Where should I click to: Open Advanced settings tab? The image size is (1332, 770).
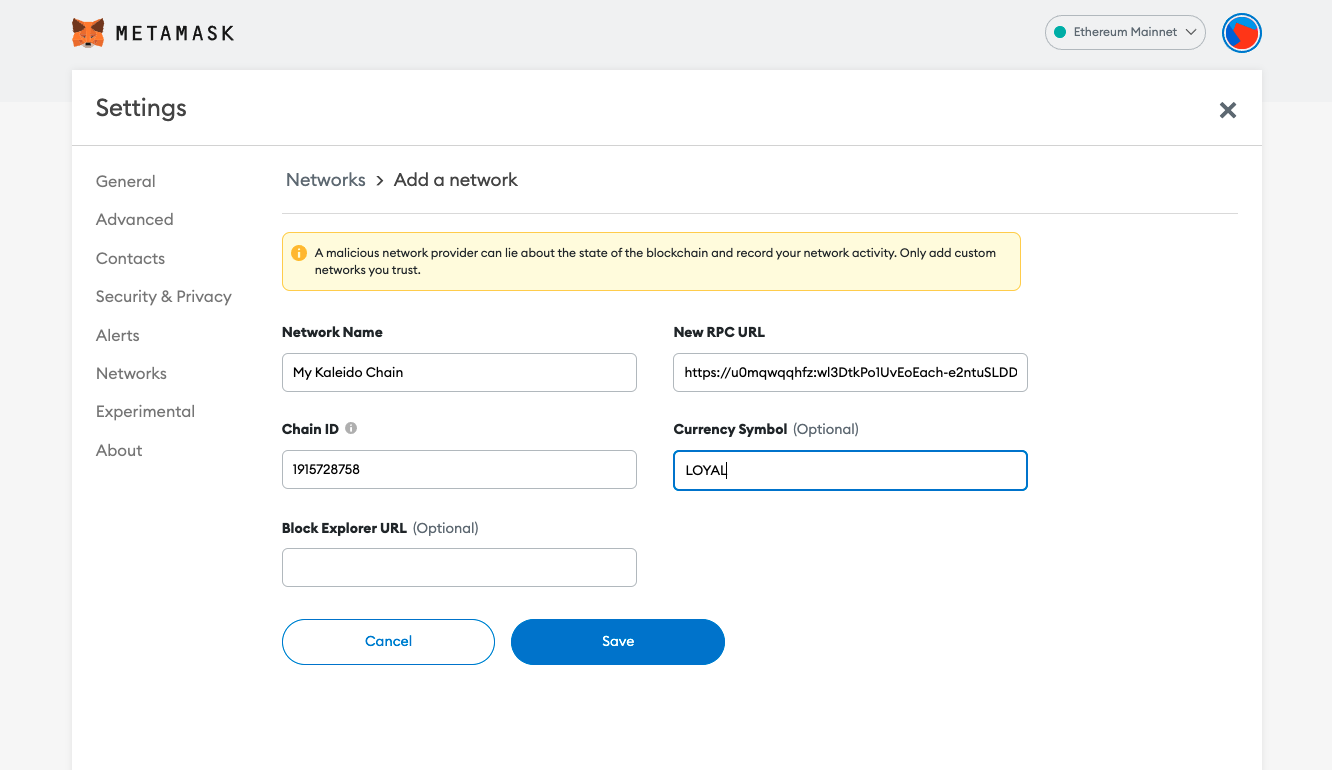coord(135,219)
